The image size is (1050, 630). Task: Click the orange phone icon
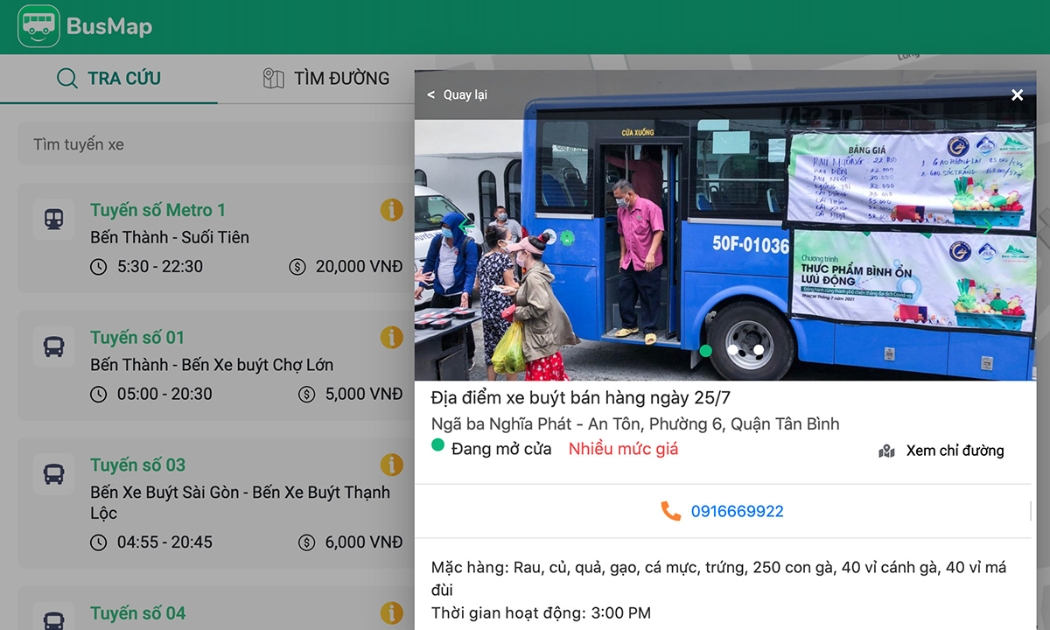coord(670,511)
